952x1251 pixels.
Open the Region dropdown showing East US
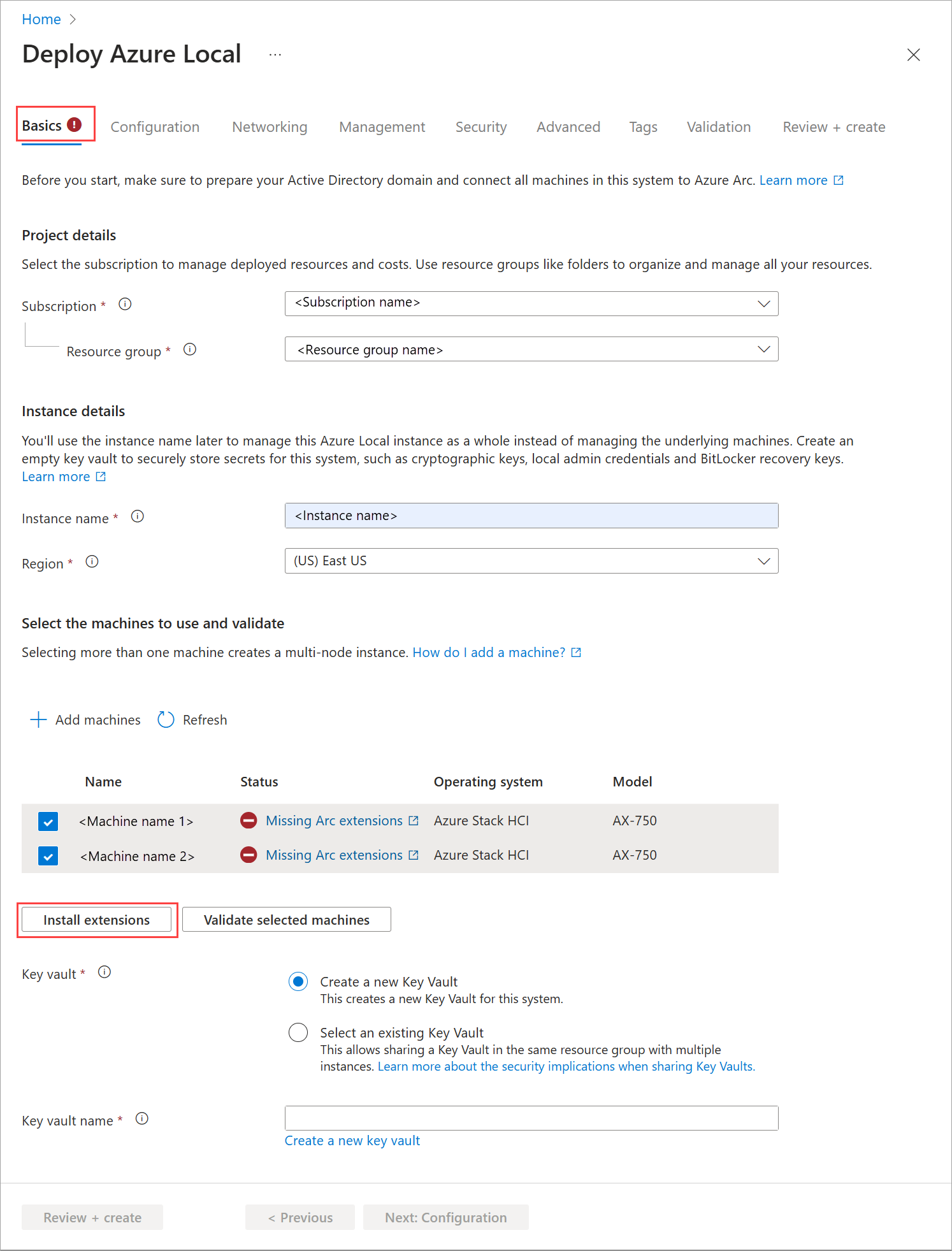tap(531, 561)
